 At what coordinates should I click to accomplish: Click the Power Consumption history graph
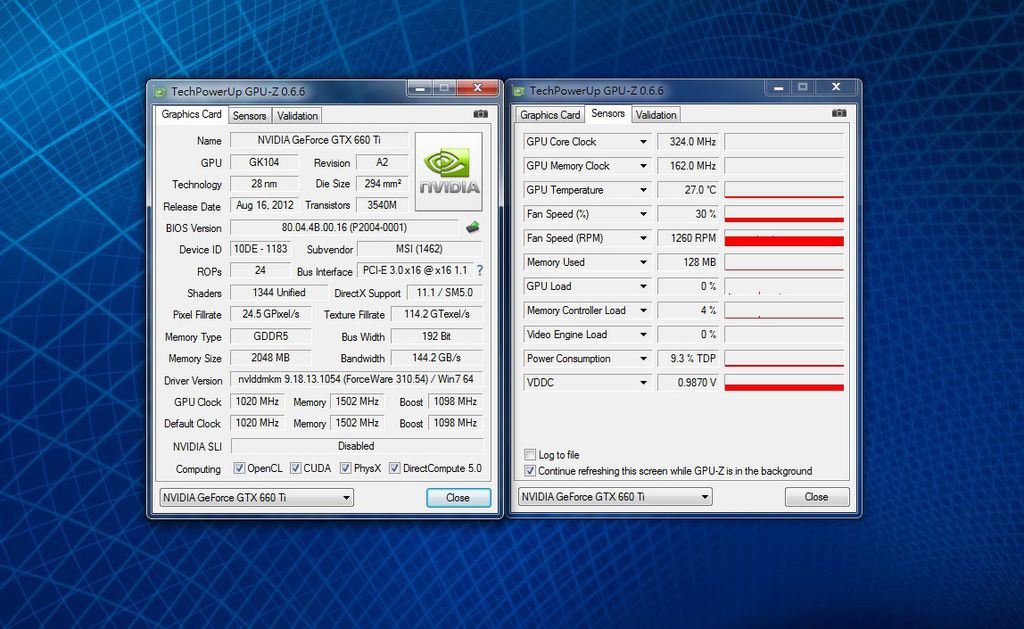coord(784,359)
